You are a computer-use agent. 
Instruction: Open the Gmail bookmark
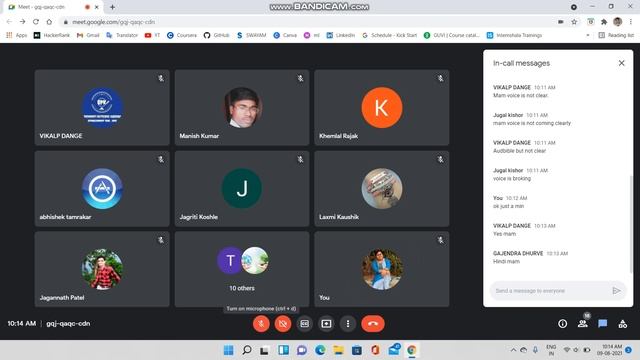88,36
